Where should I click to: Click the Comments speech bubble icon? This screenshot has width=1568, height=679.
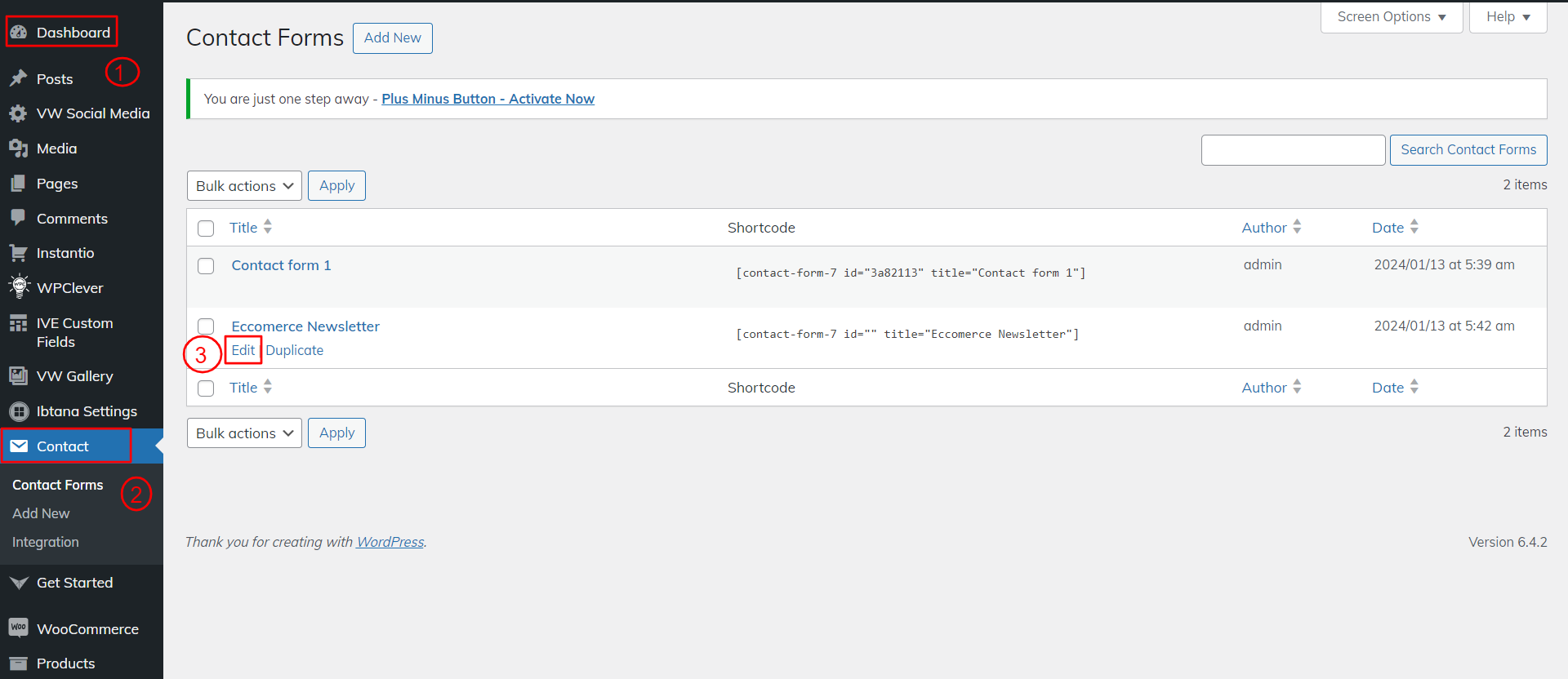click(19, 218)
